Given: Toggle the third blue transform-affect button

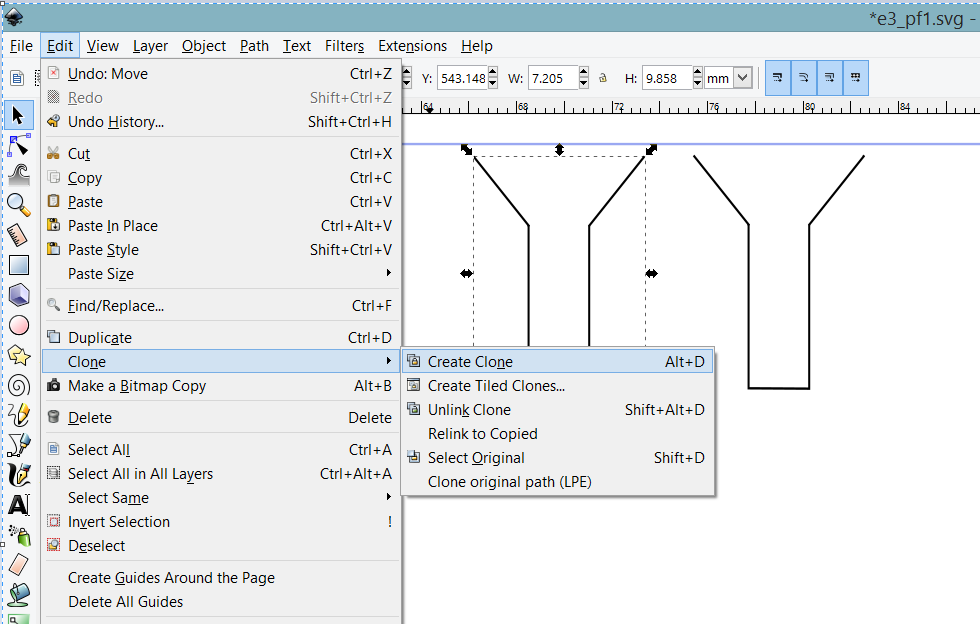Looking at the screenshot, I should pyautogui.click(x=829, y=78).
